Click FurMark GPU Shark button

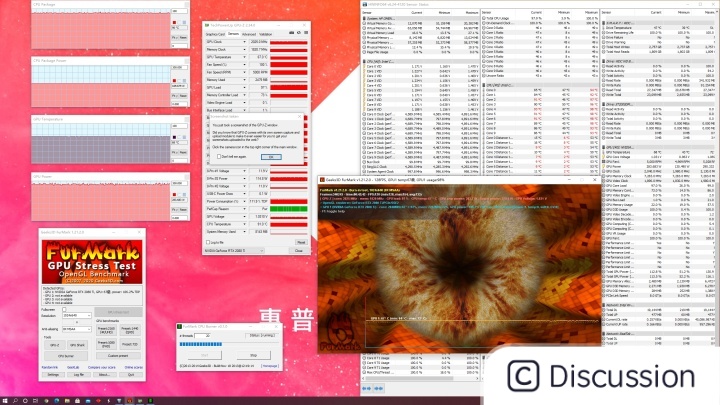tap(77, 344)
